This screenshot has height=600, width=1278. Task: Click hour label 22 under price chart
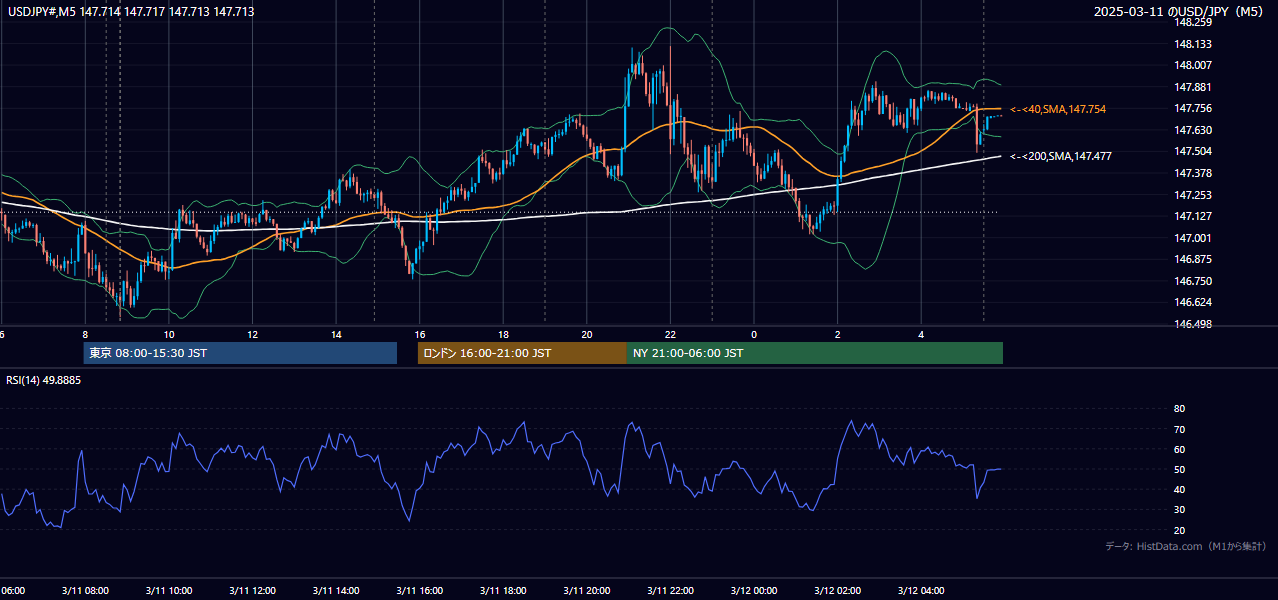(671, 334)
